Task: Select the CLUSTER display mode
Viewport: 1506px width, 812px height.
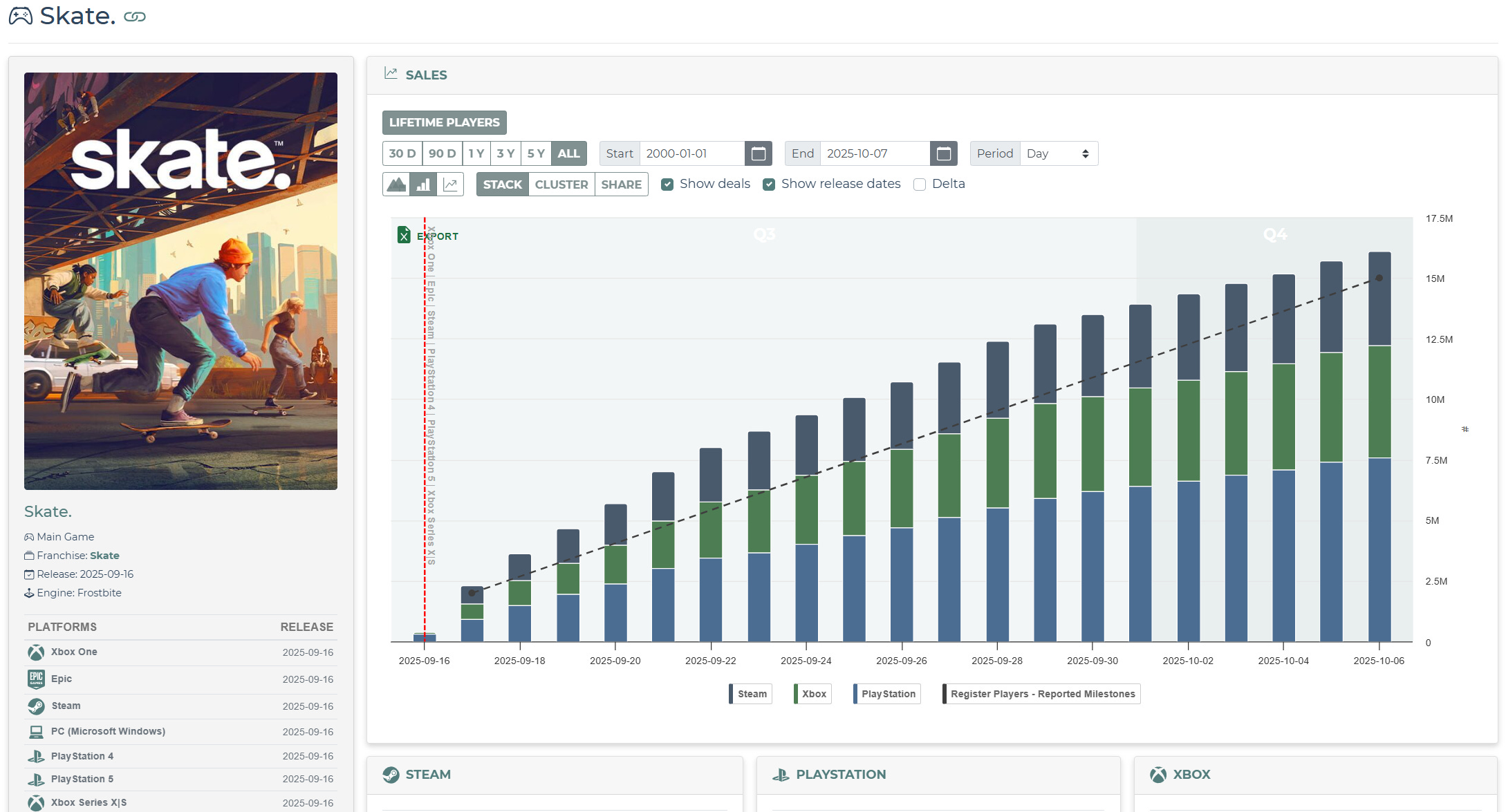Action: coord(561,185)
